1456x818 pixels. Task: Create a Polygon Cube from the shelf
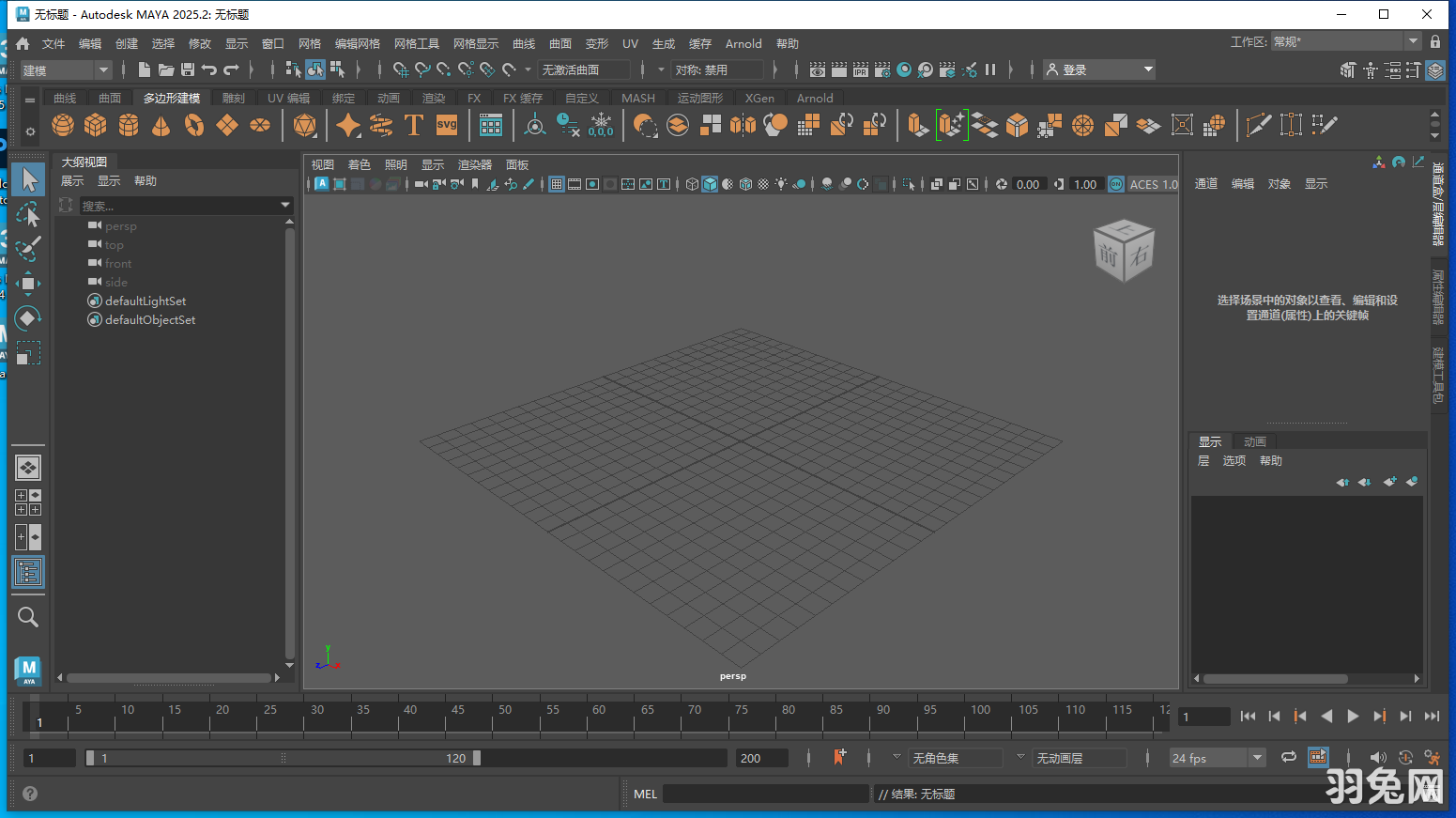(95, 125)
